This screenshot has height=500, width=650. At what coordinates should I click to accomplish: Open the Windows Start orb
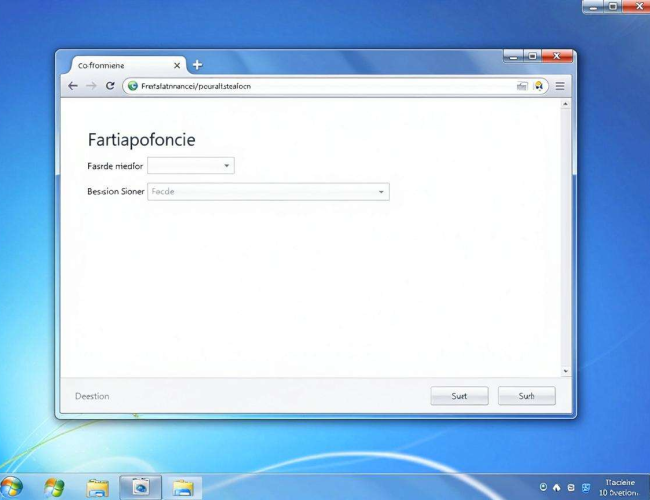[12, 487]
